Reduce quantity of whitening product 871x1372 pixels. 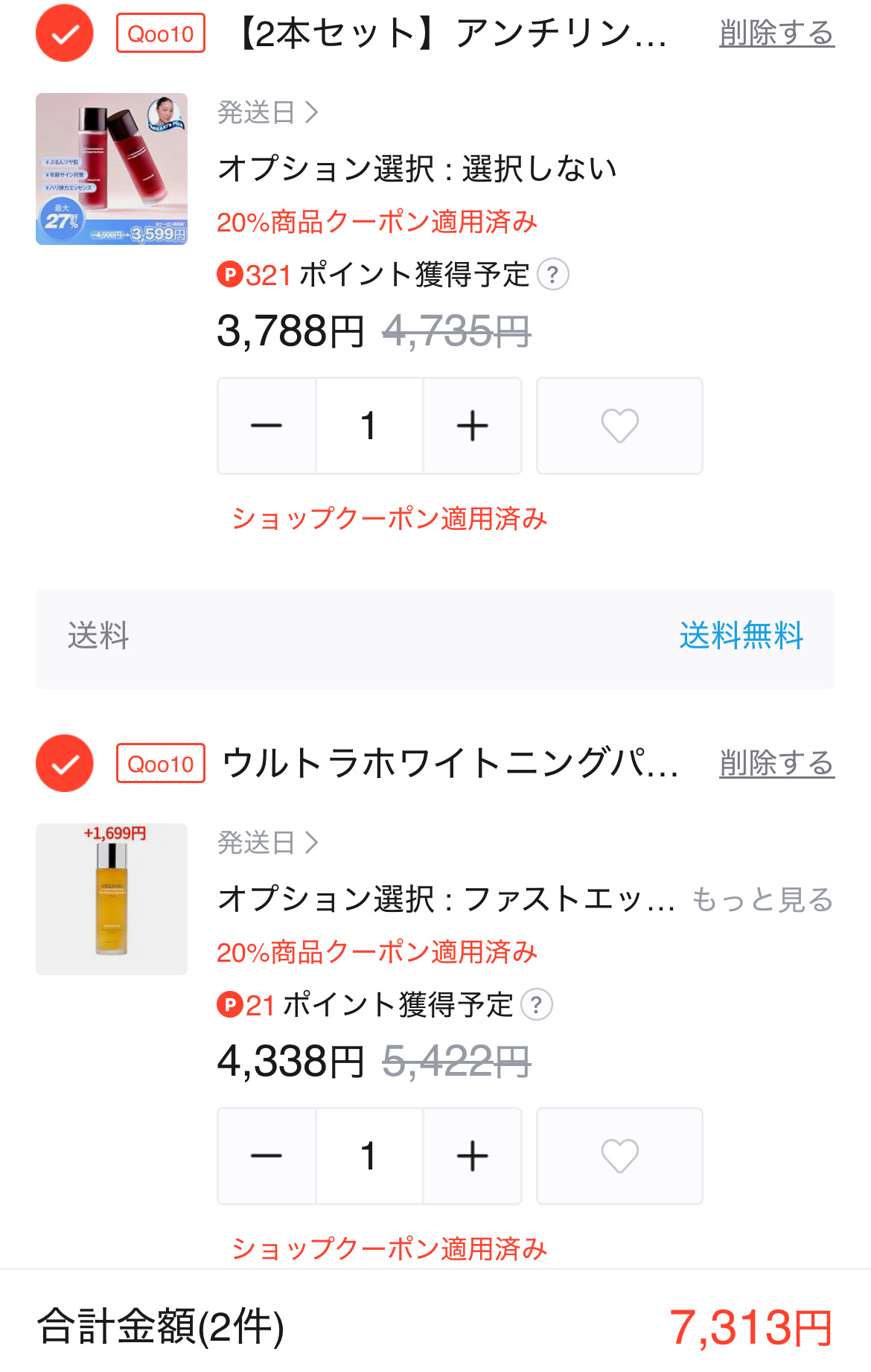pos(267,1156)
